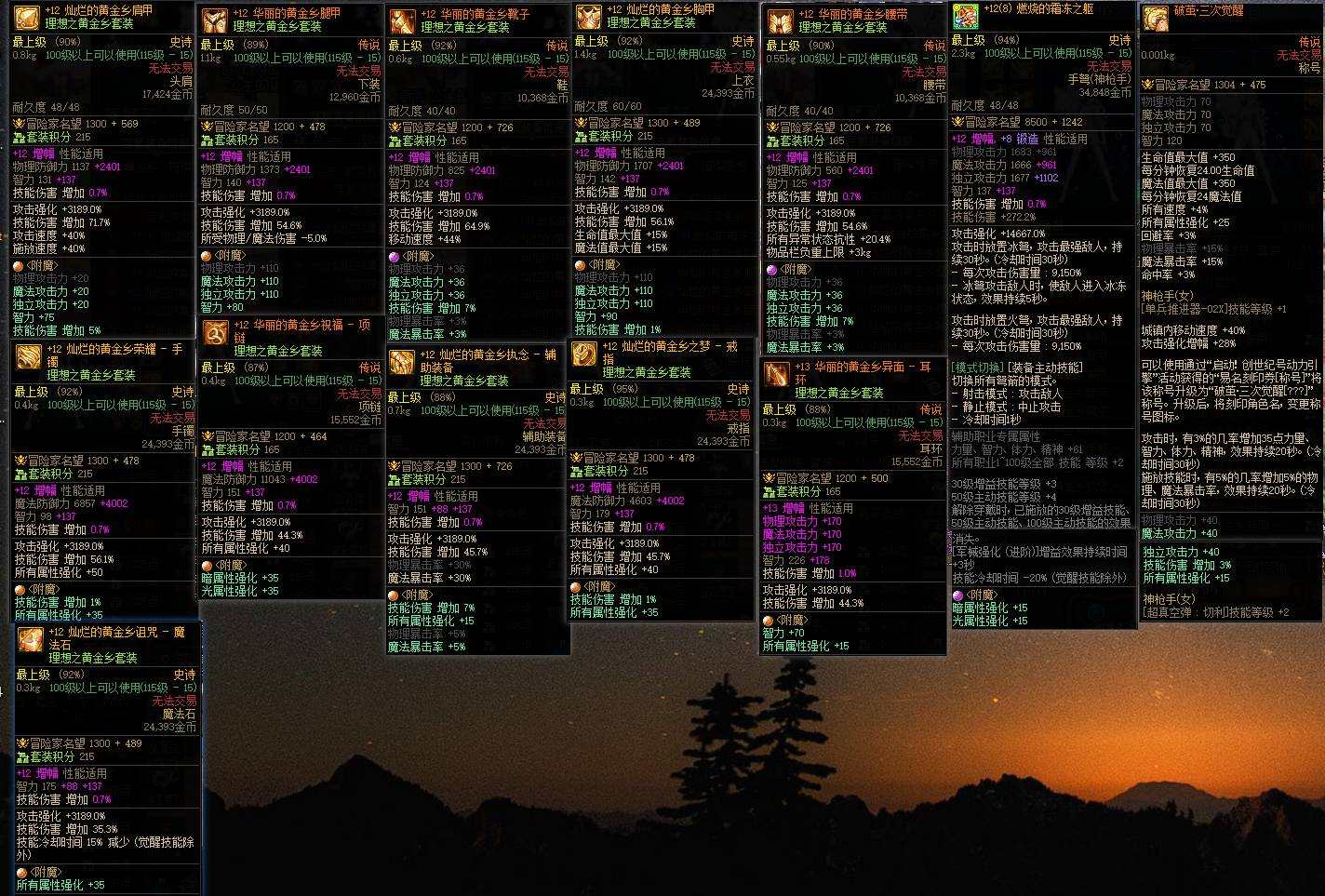Click the 黄金乡诅咒 魔法石 icon
Image resolution: width=1325 pixels, height=896 pixels.
30,639
